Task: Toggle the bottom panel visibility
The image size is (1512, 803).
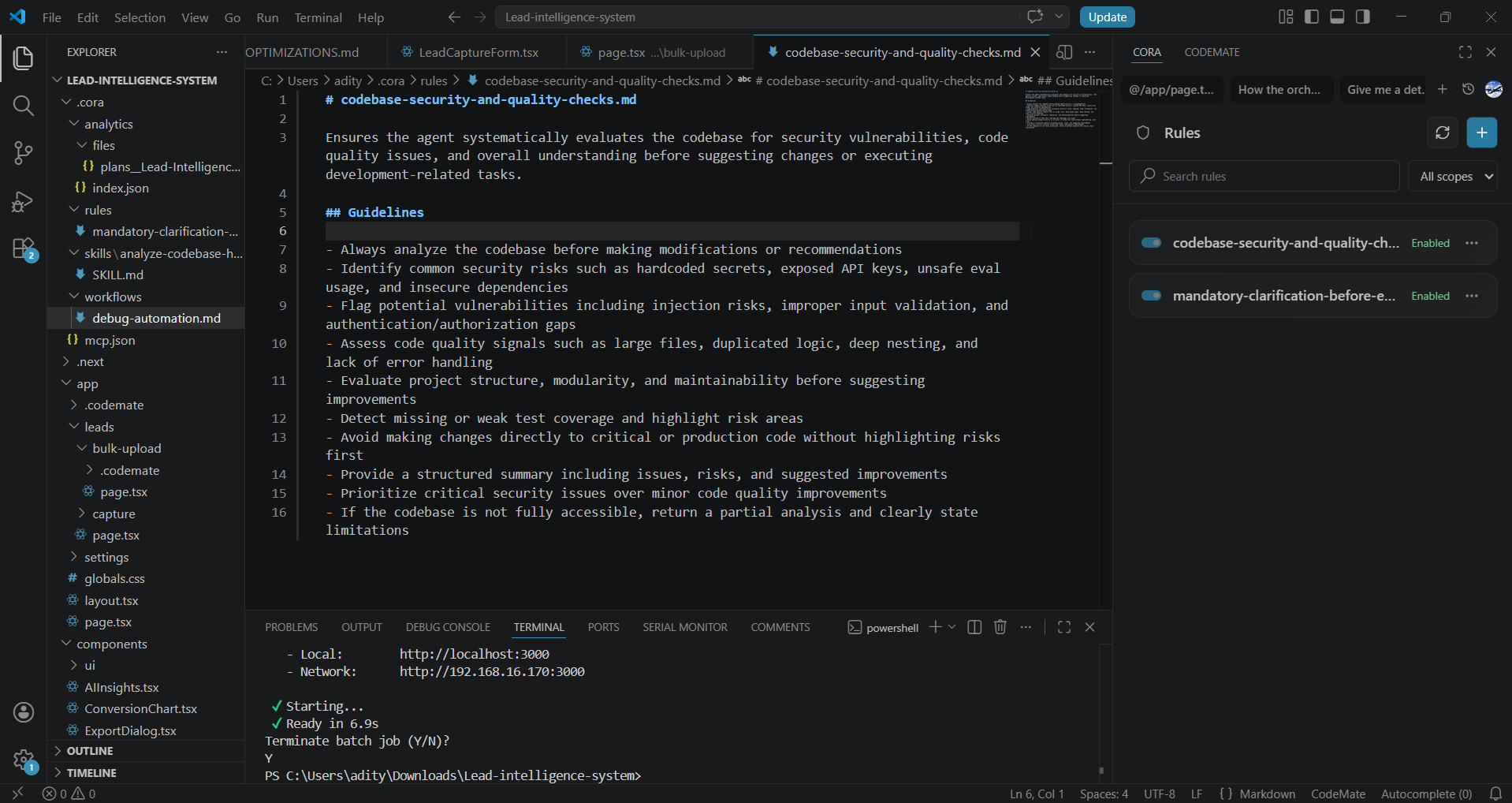Action: pos(1337,17)
